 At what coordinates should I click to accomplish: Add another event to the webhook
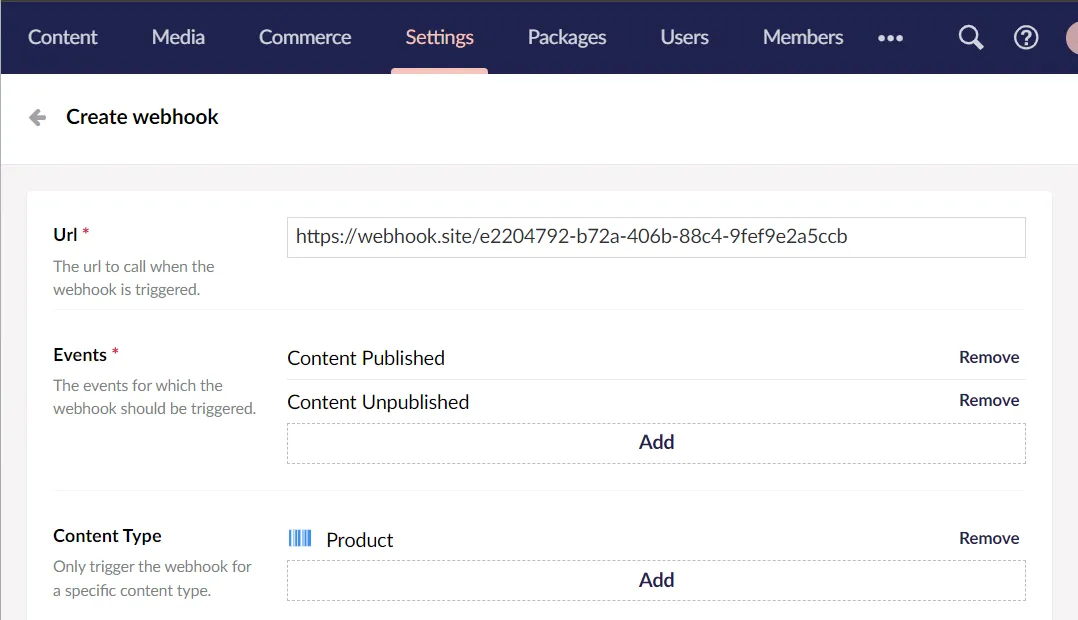pyautogui.click(x=656, y=443)
